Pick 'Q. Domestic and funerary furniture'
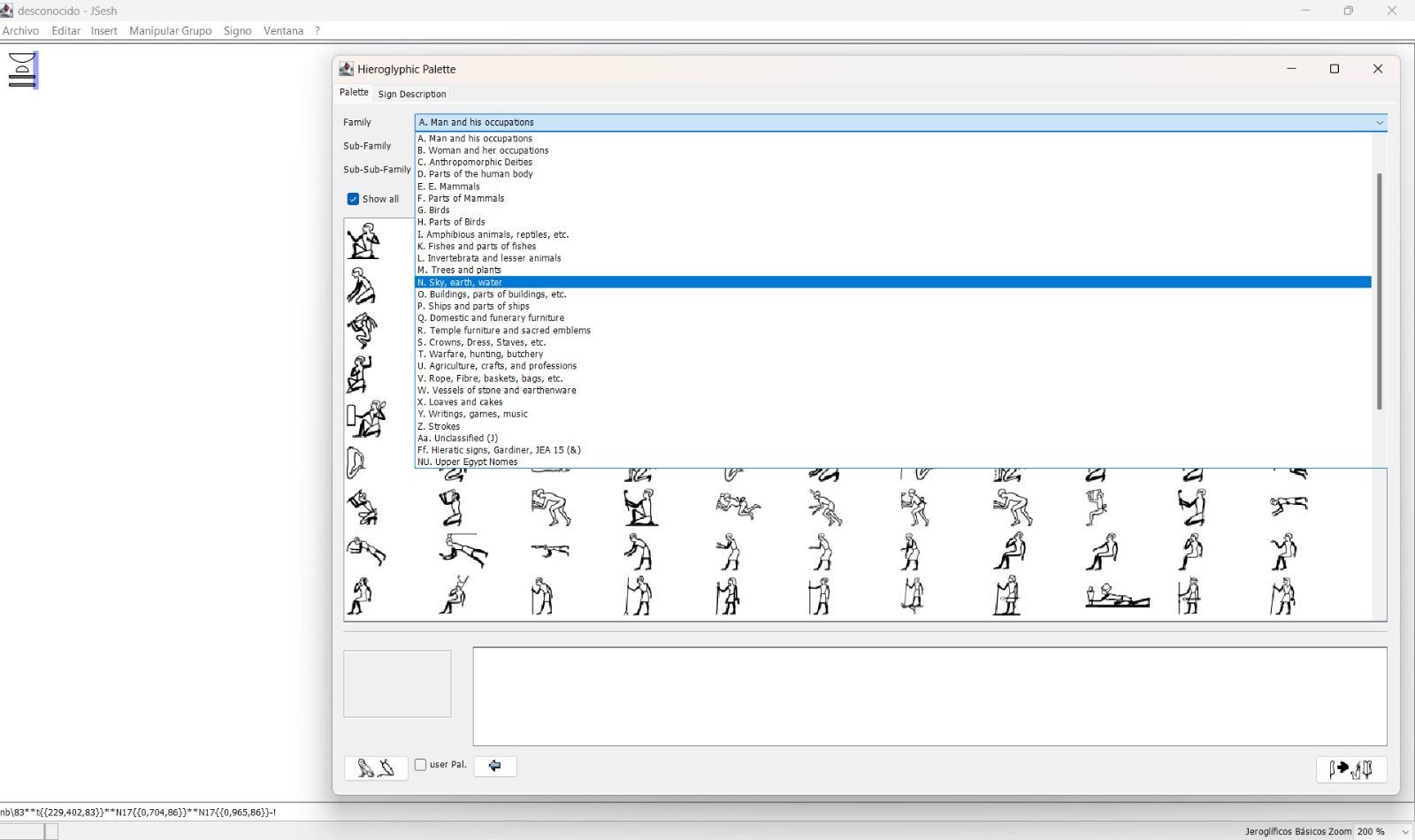Image resolution: width=1415 pixels, height=840 pixels. (893, 318)
